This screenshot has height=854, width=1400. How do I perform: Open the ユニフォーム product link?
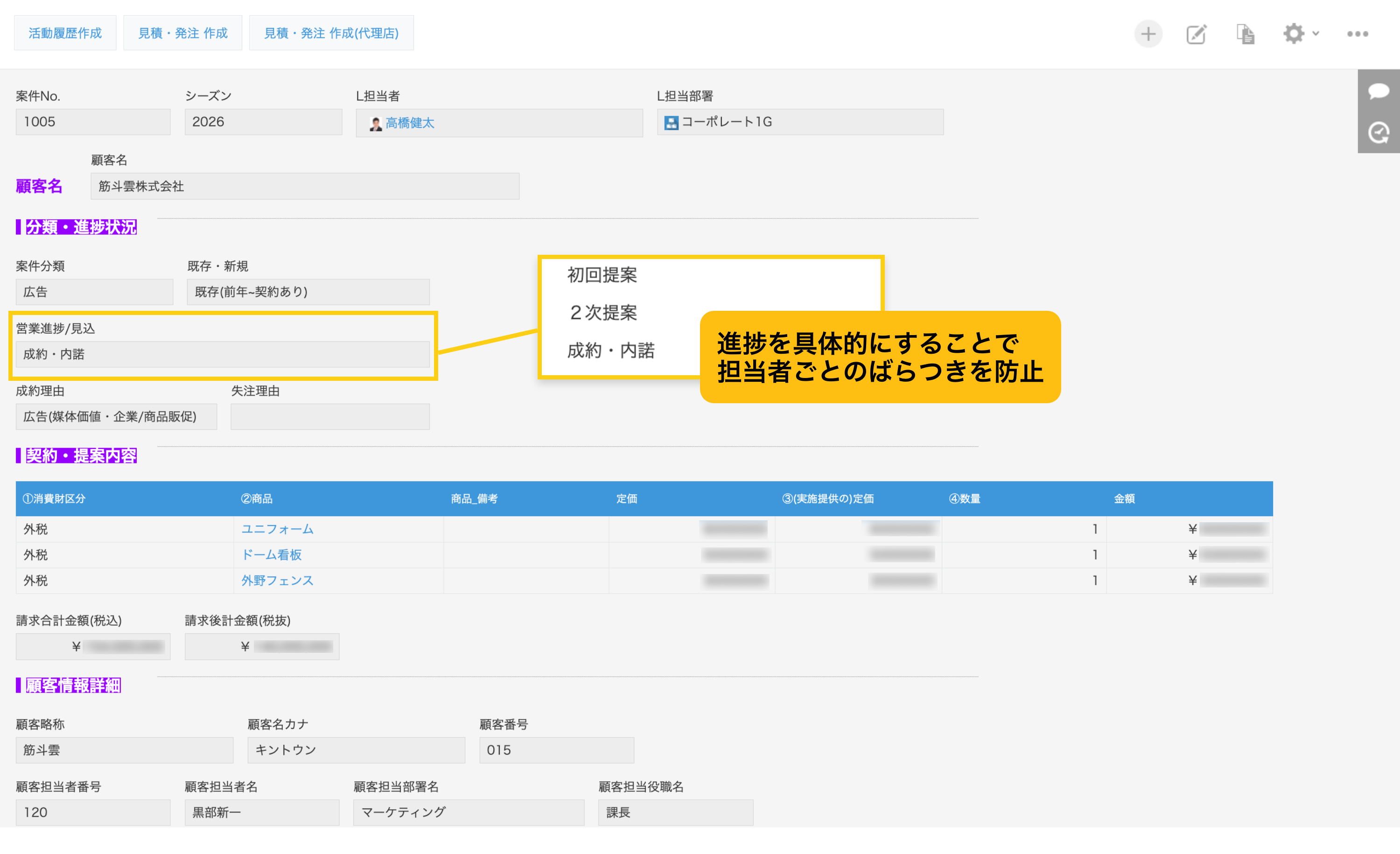(278, 529)
